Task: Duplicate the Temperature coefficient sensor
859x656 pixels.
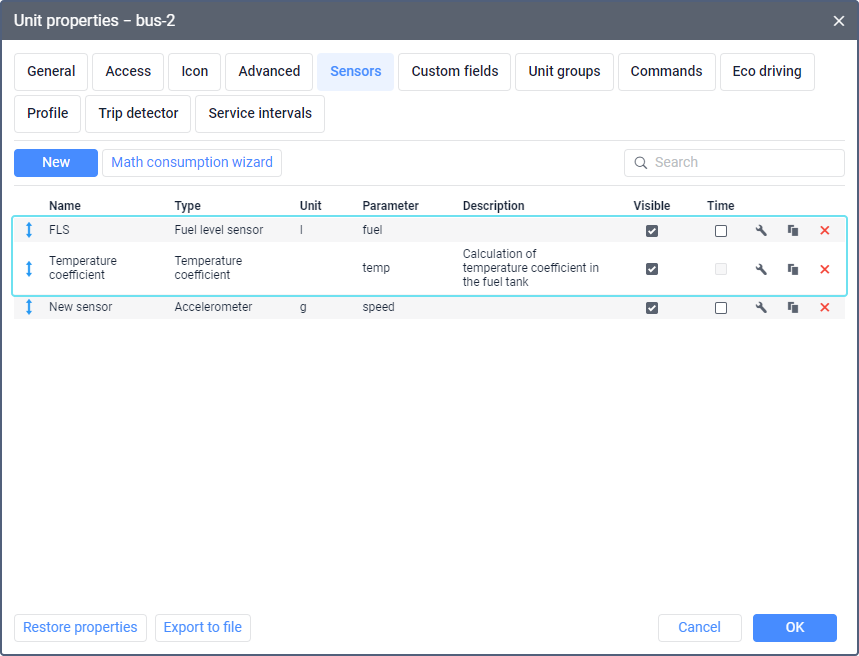Action: (793, 269)
